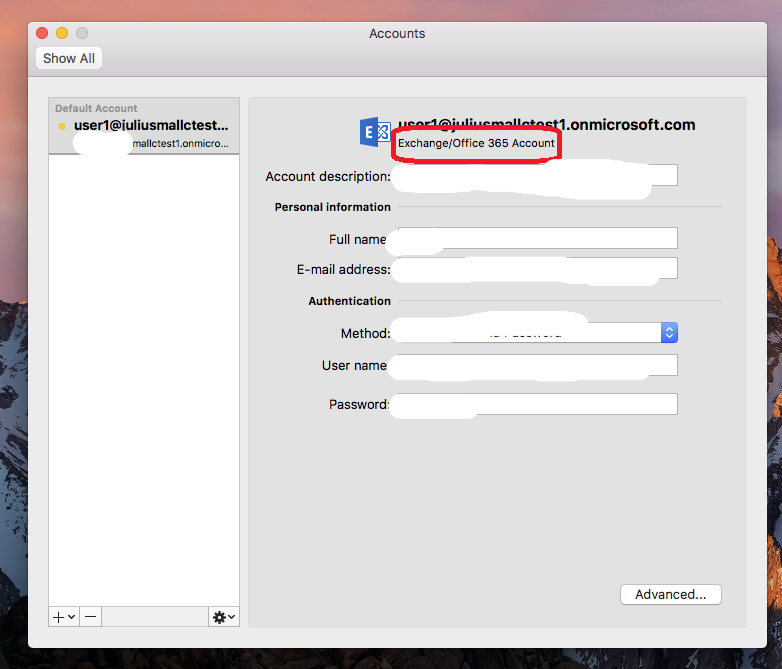Click the User name field
The height and width of the screenshot is (669, 782).
(x=538, y=365)
